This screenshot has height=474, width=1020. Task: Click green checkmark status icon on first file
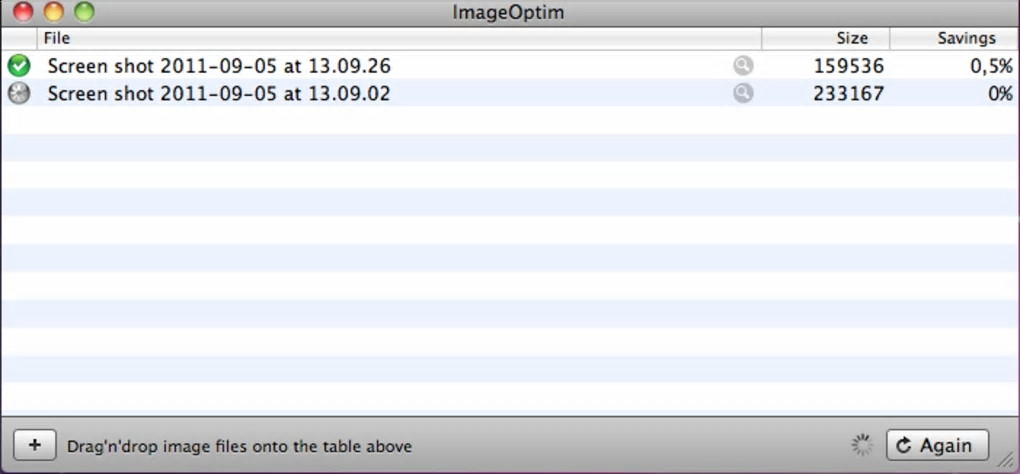(19, 66)
